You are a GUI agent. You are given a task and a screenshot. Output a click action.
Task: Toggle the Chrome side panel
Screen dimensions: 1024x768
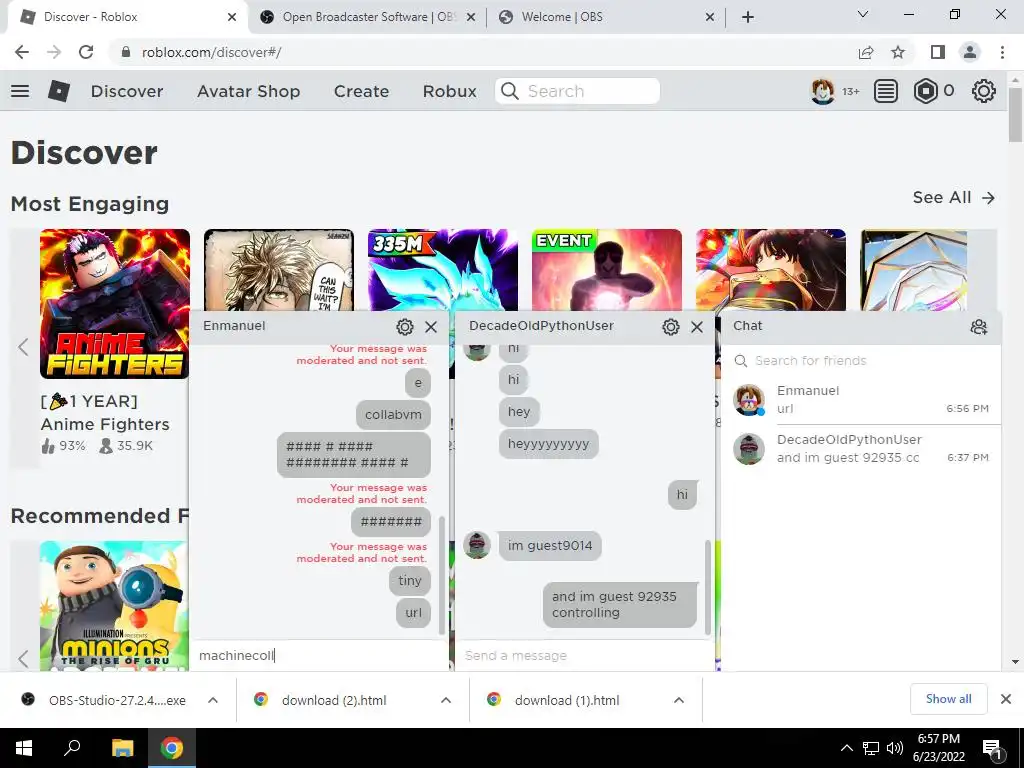(x=938, y=52)
